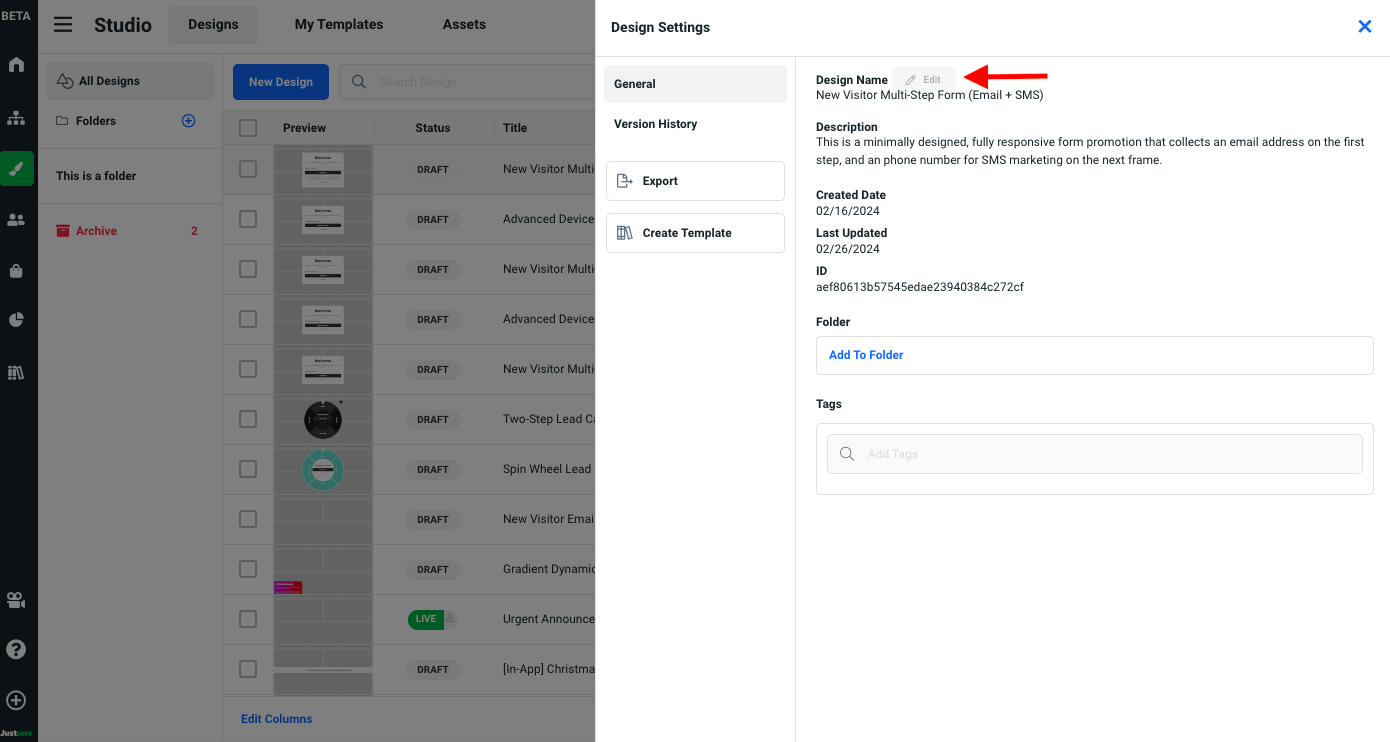Click the video camera icon in sidebar
The image size is (1390, 742).
16,601
